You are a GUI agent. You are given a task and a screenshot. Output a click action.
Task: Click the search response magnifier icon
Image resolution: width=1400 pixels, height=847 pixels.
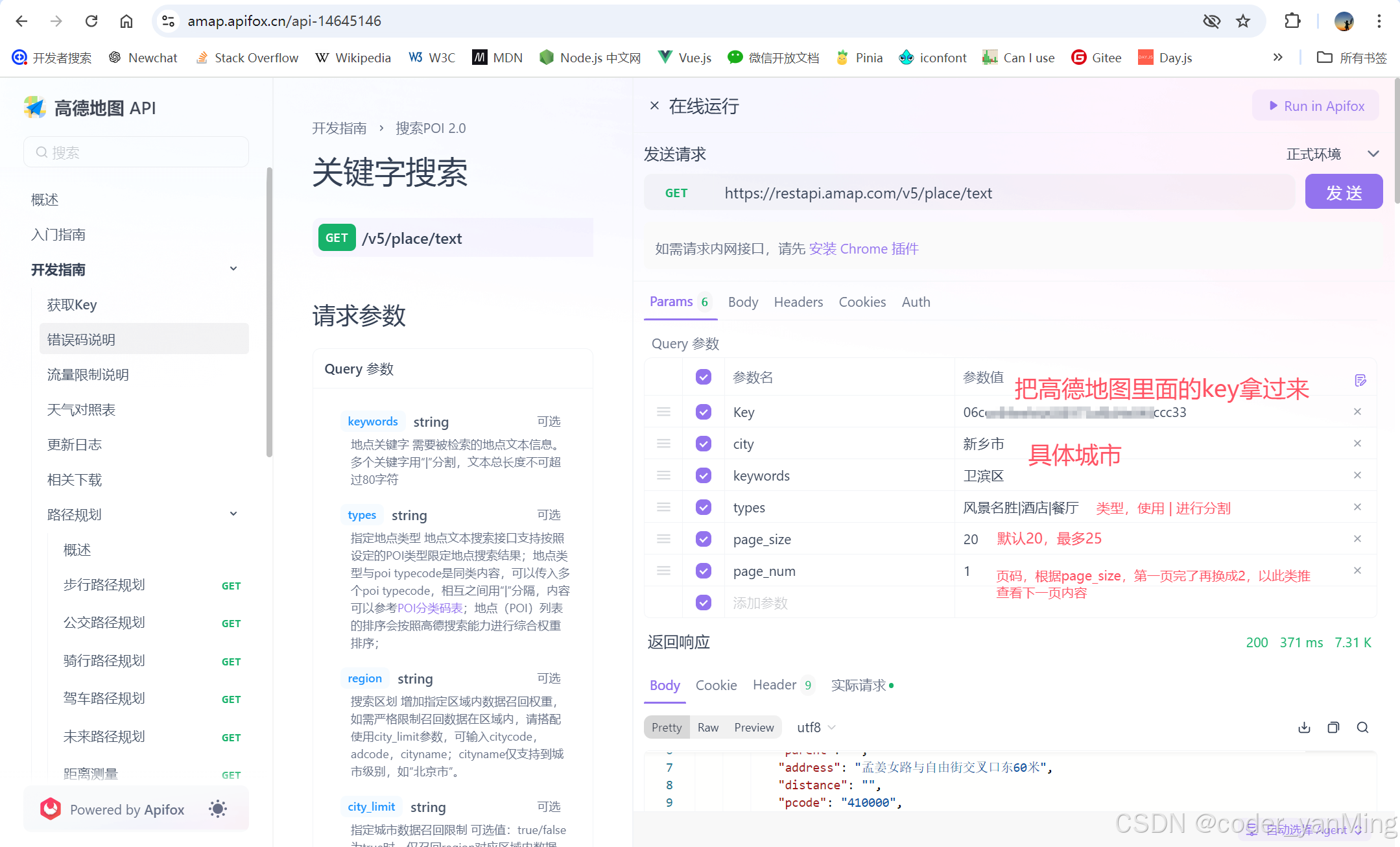click(1362, 727)
